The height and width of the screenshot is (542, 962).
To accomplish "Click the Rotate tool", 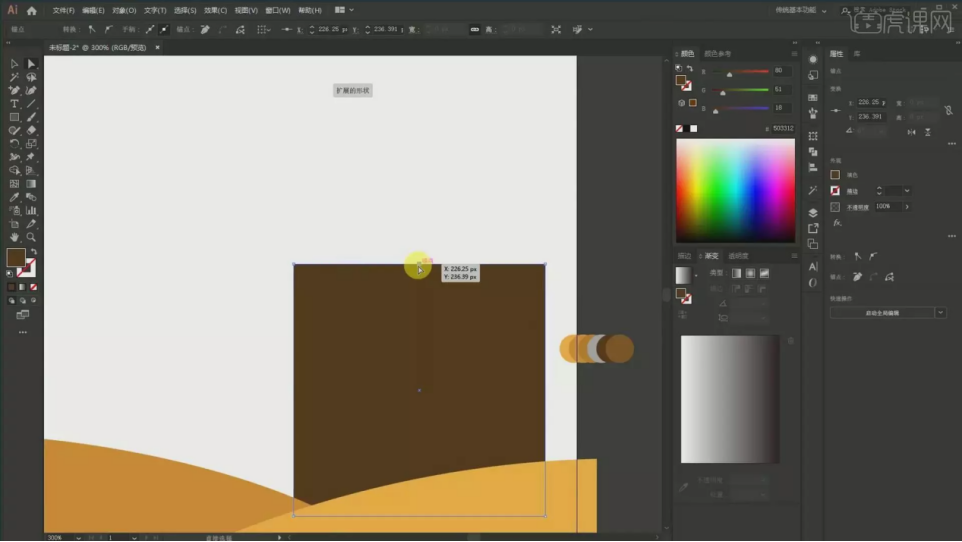I will tap(14, 144).
